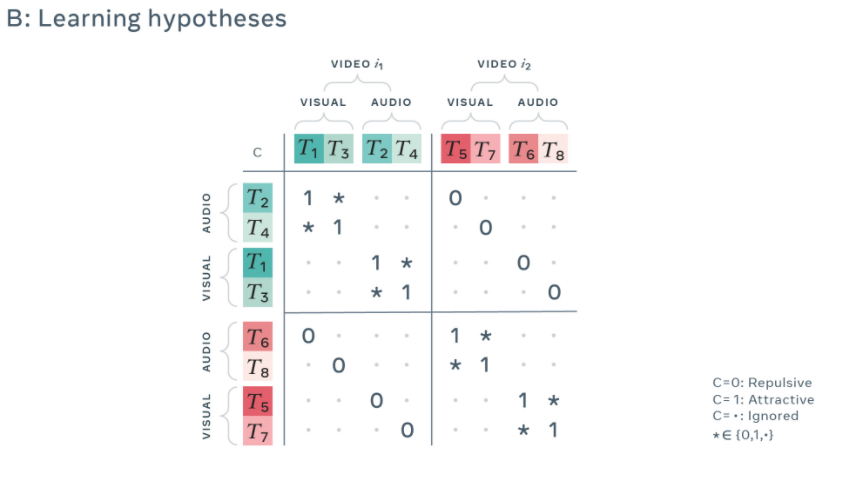851x489 pixels.
Task: Click the "C=0: Repulsive" legend entry
Action: (761, 383)
